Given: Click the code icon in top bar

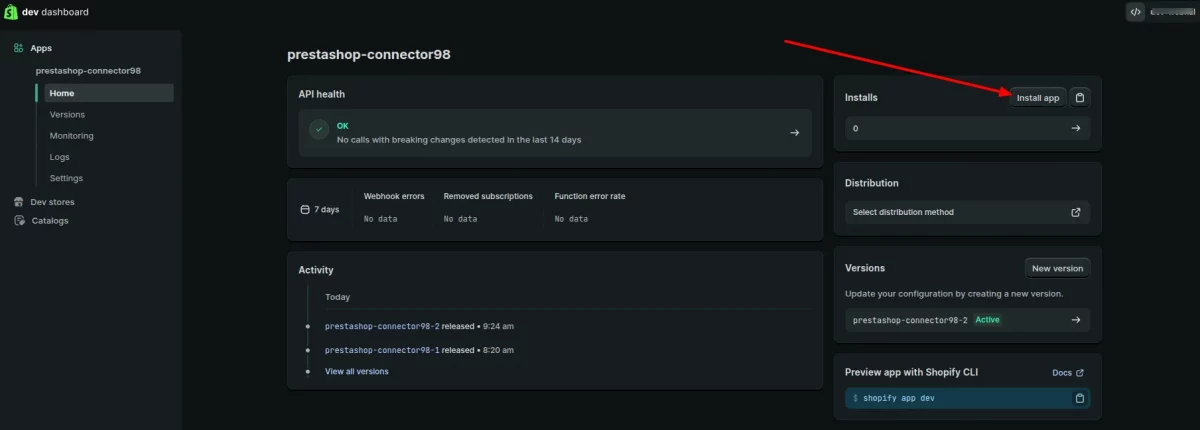Looking at the screenshot, I should click(1135, 12).
